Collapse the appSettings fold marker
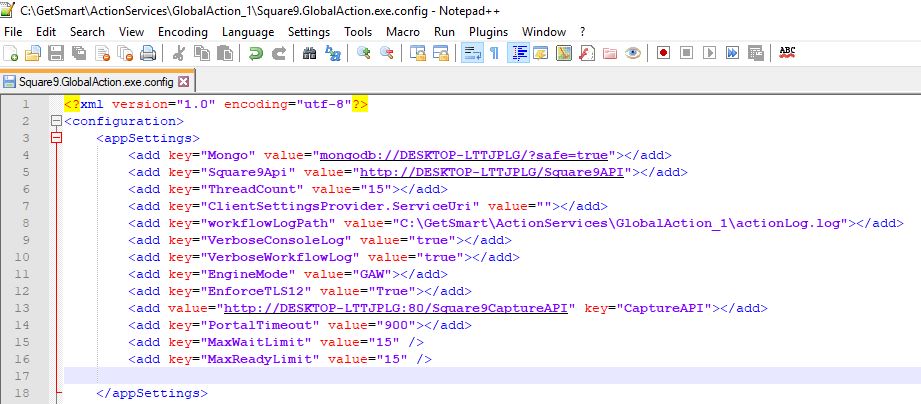 coord(56,138)
